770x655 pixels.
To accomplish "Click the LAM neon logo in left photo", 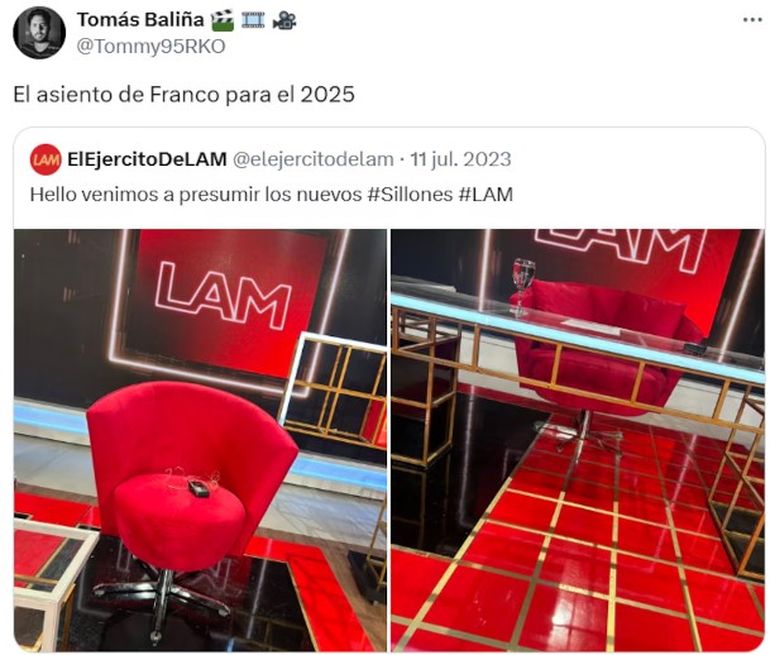I will click(x=223, y=297).
